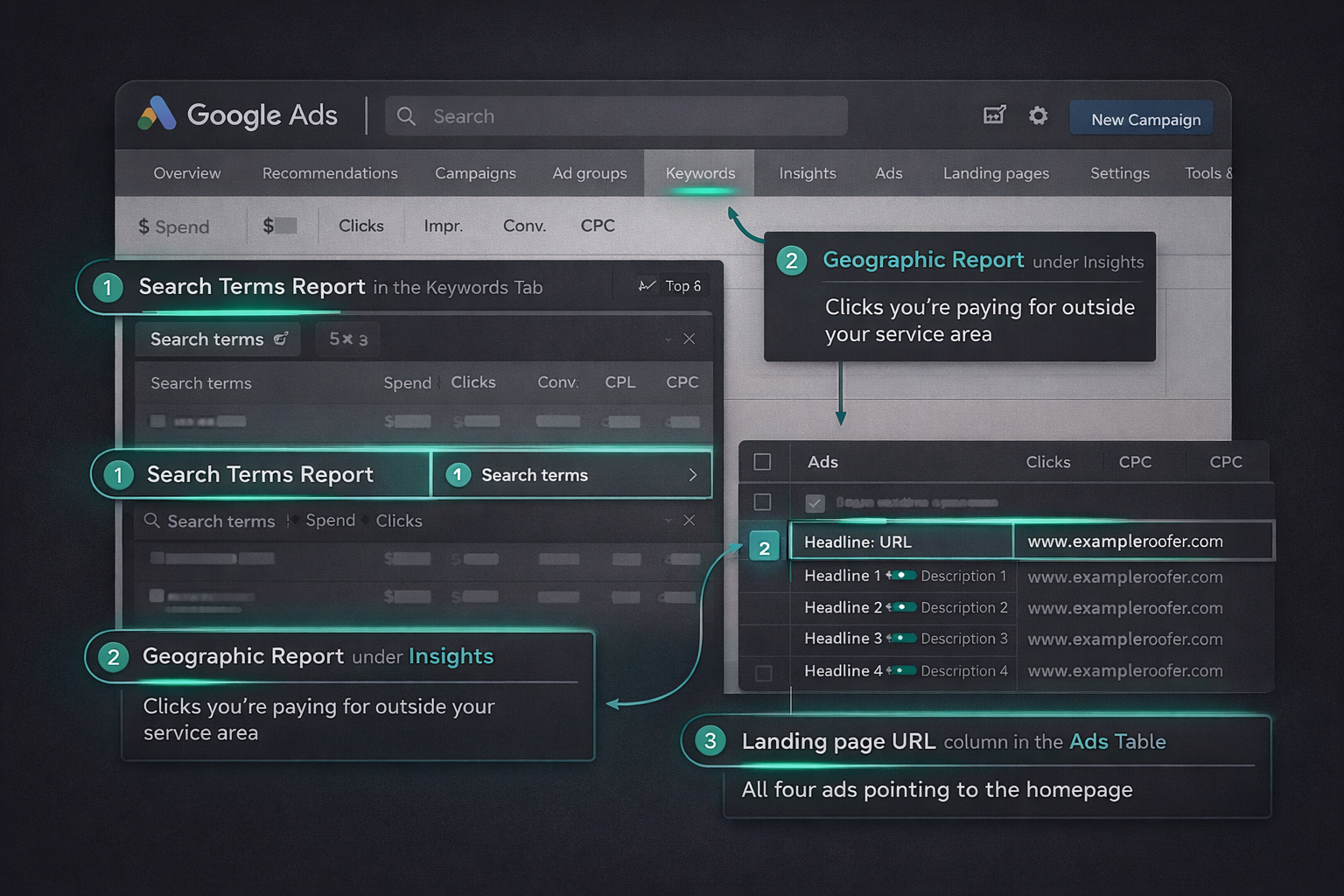Toggle the Headline 1 switch

(x=901, y=575)
